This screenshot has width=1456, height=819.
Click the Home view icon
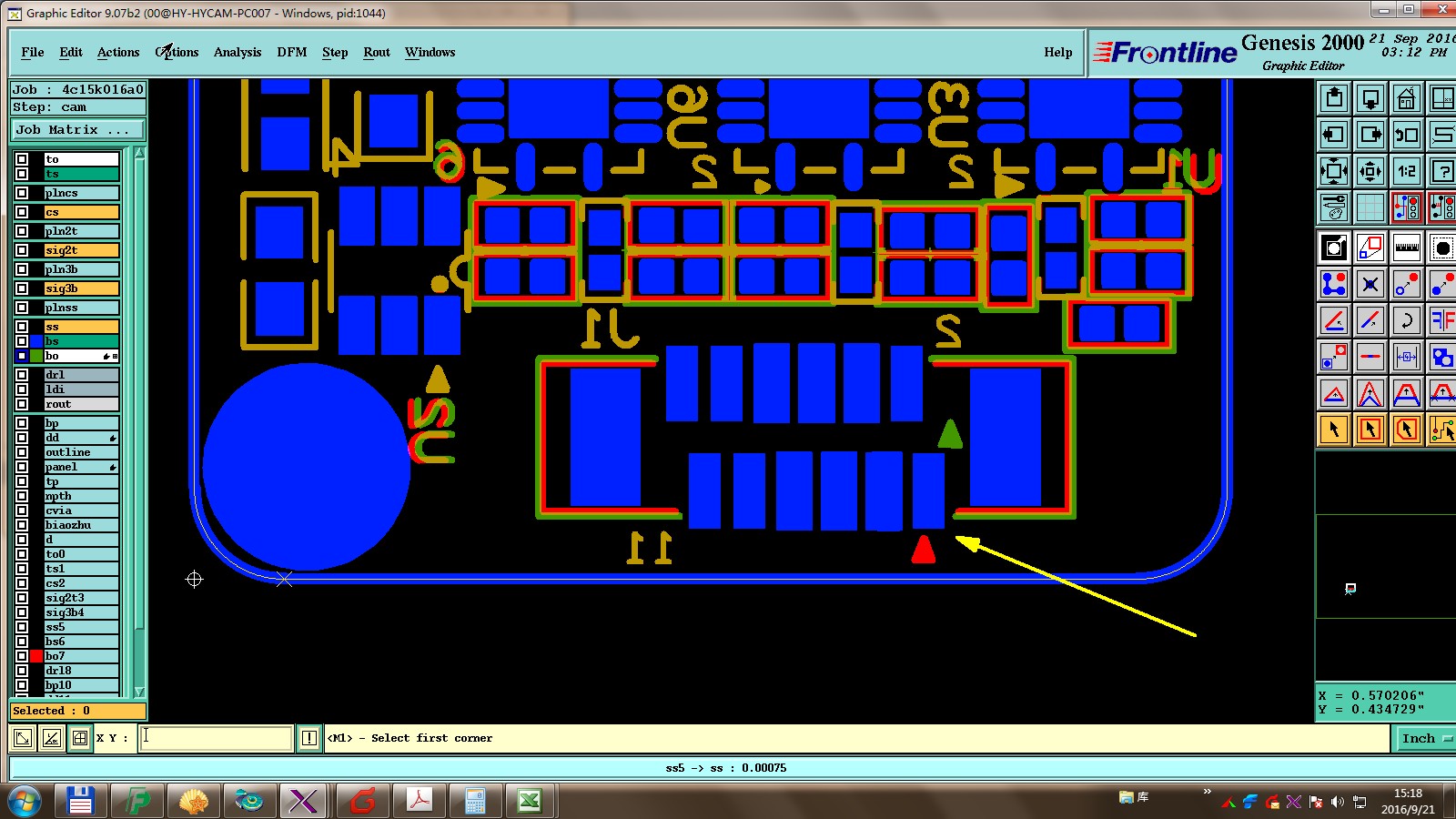pyautogui.click(x=1407, y=98)
